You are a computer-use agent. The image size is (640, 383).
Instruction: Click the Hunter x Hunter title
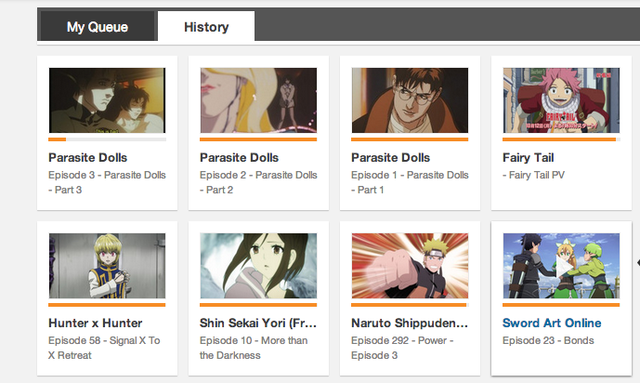coord(95,323)
